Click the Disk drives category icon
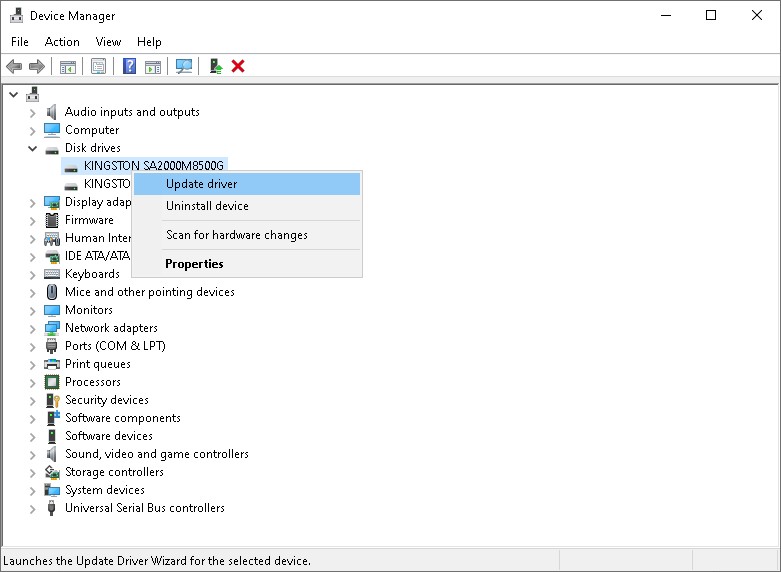The image size is (781, 572). 52,149
